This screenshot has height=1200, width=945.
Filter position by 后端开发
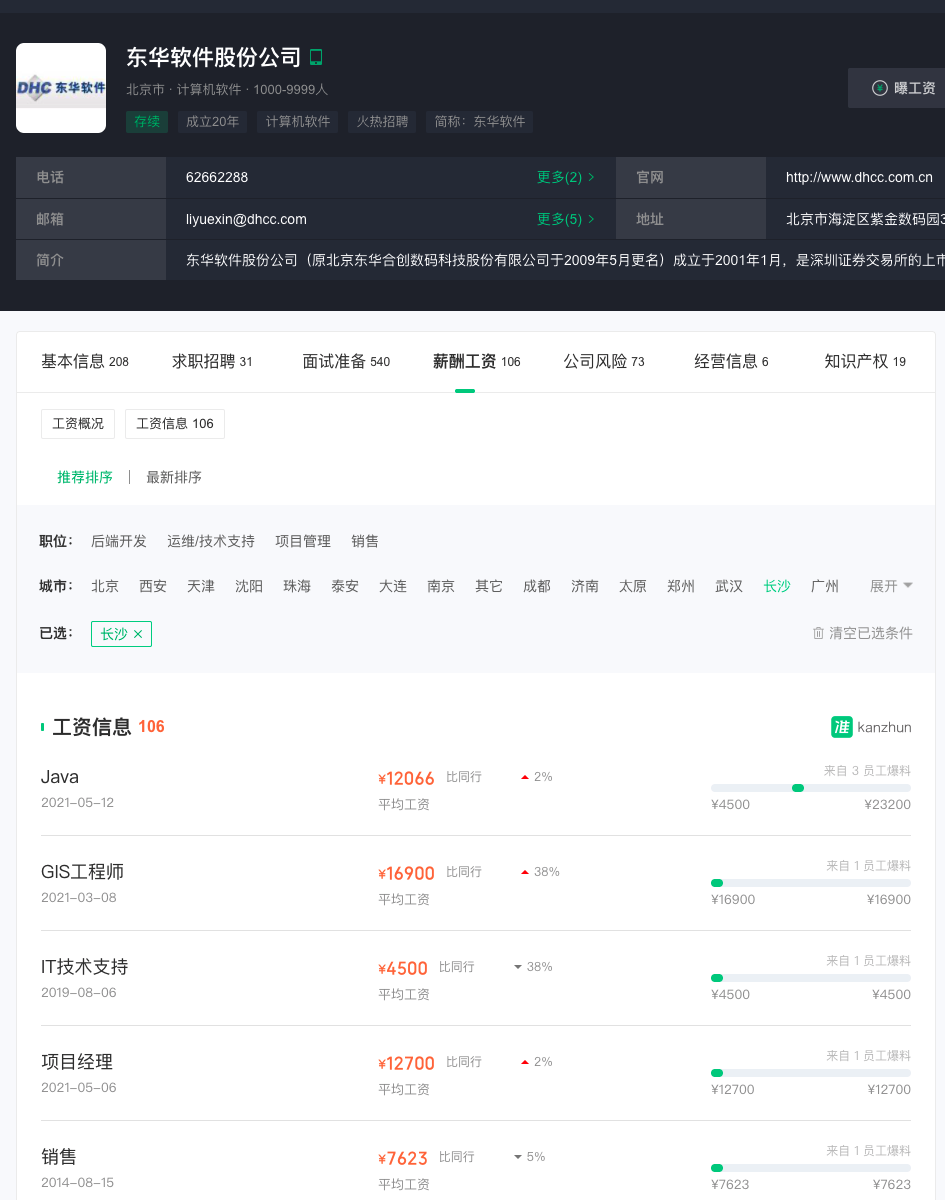point(119,541)
